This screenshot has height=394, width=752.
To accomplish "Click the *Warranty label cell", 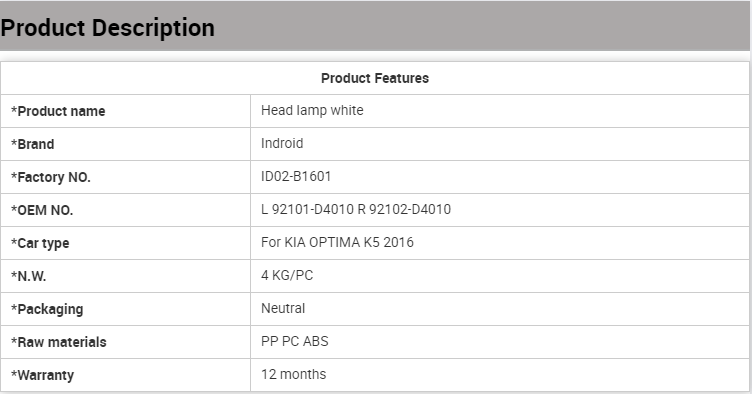I will pos(125,375).
